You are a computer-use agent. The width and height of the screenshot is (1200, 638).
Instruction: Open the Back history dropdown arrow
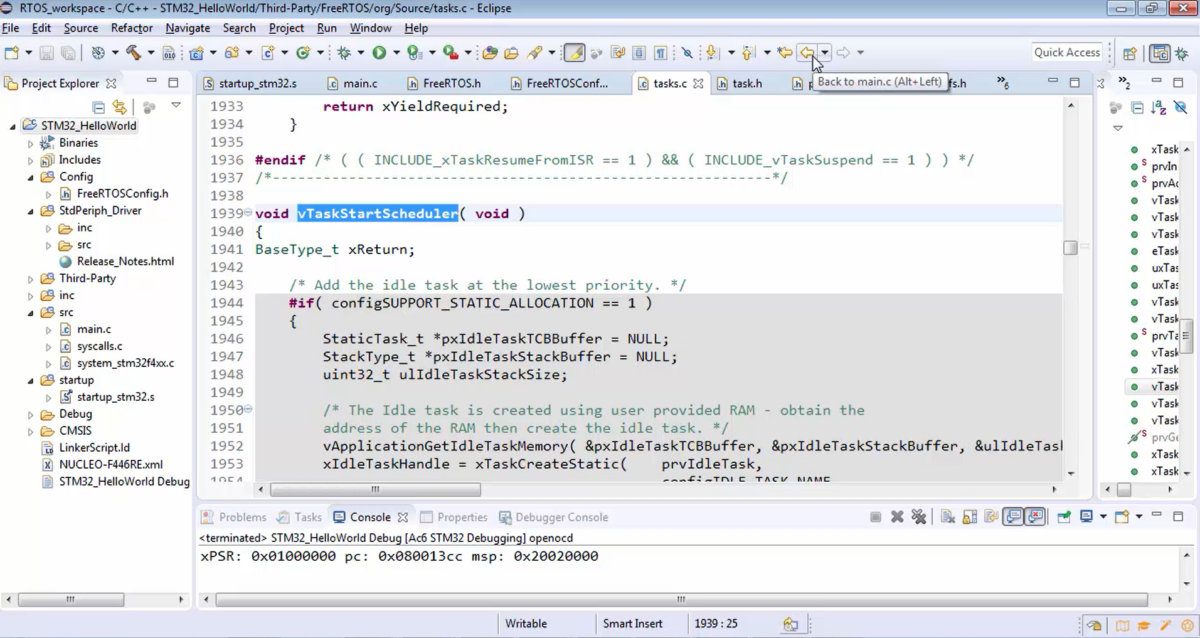click(x=824, y=53)
